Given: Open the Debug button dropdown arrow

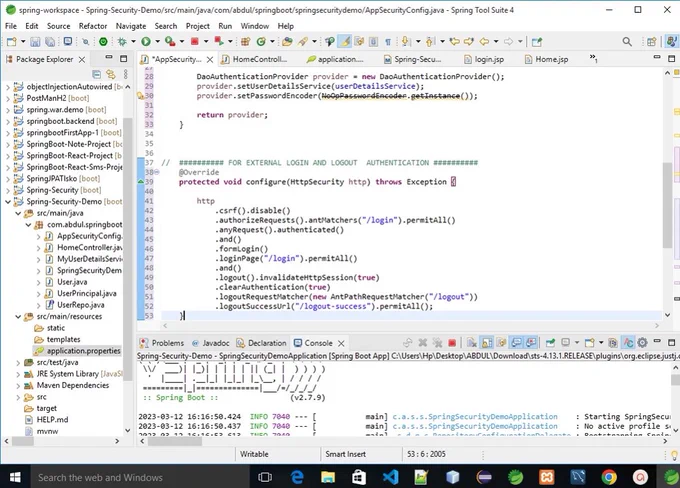Looking at the screenshot, I should [133, 42].
